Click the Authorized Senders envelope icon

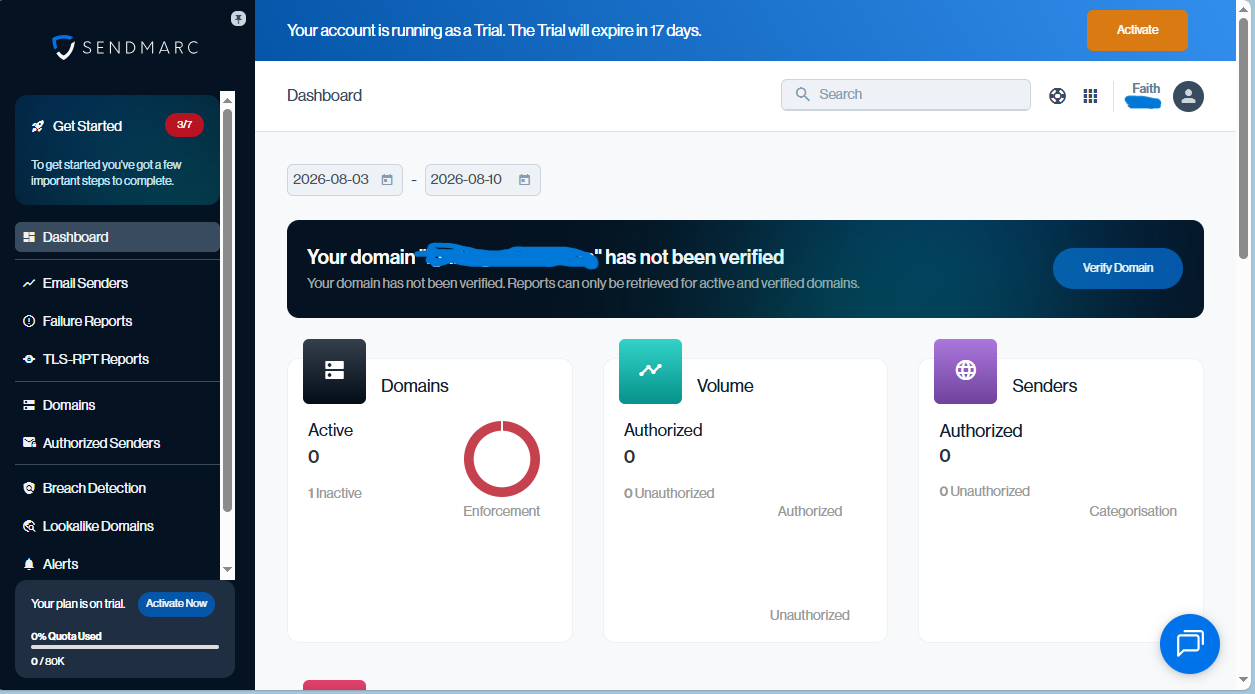coord(29,443)
